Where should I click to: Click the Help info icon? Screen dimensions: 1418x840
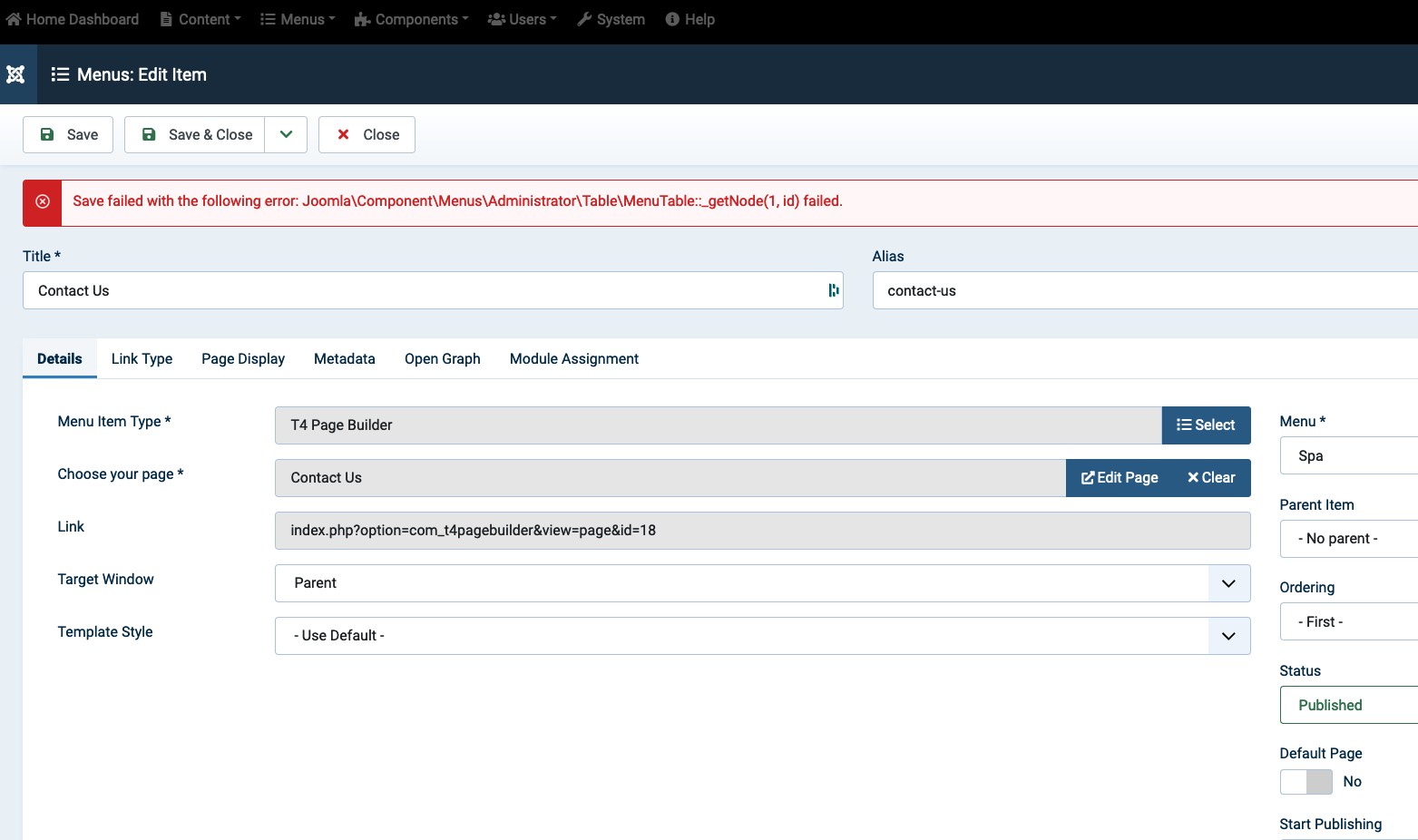[672, 19]
